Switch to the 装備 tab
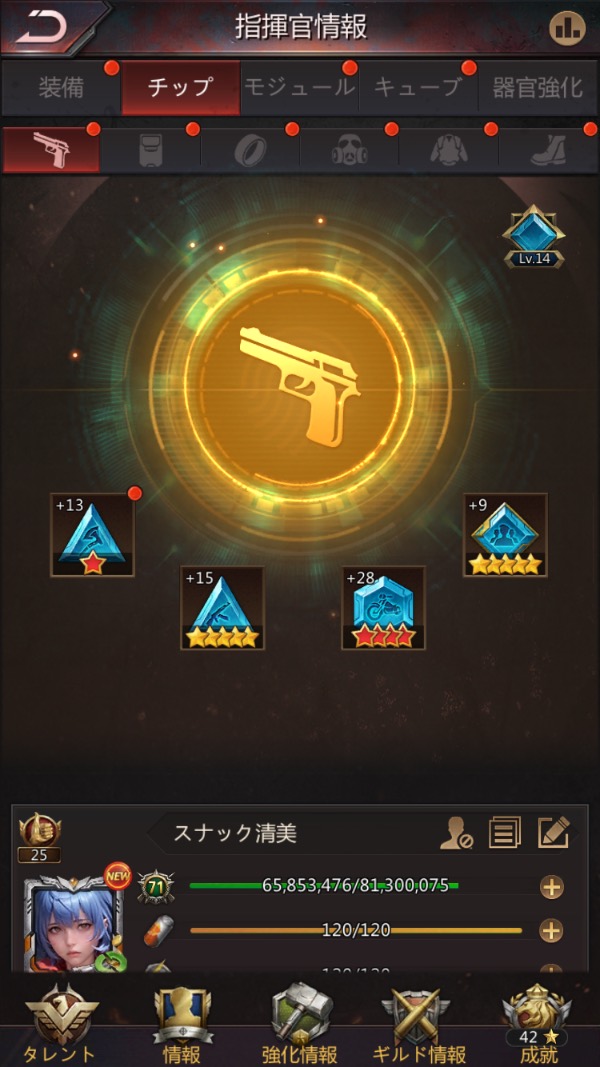 pyautogui.click(x=61, y=88)
